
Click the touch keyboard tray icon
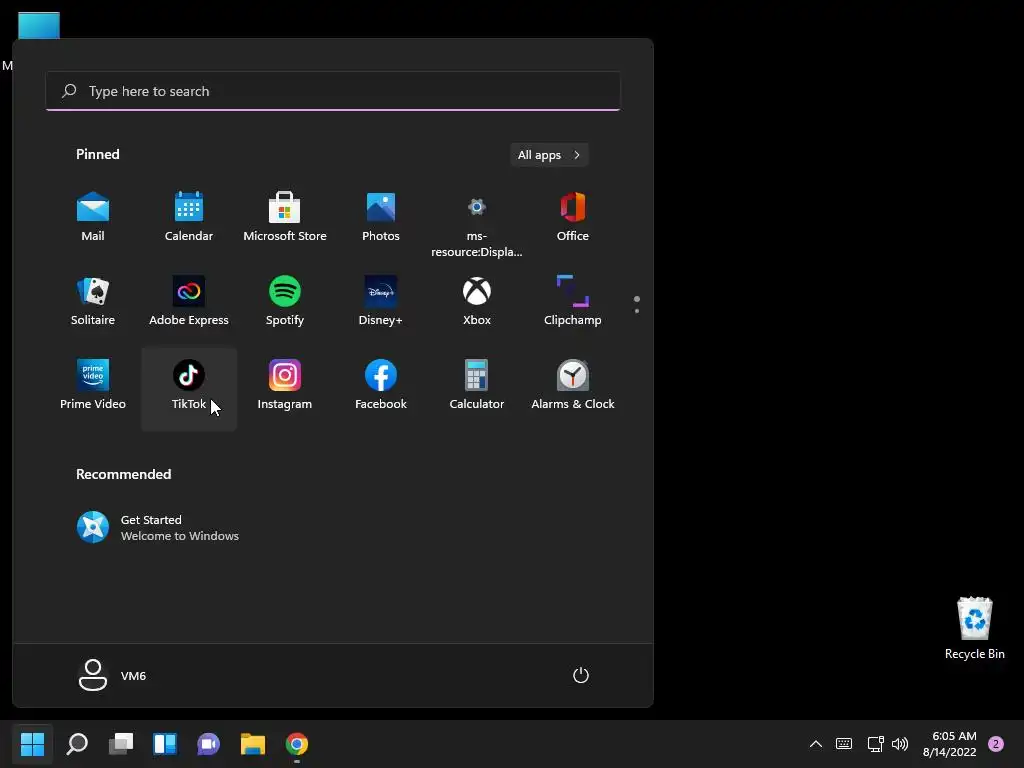844,744
